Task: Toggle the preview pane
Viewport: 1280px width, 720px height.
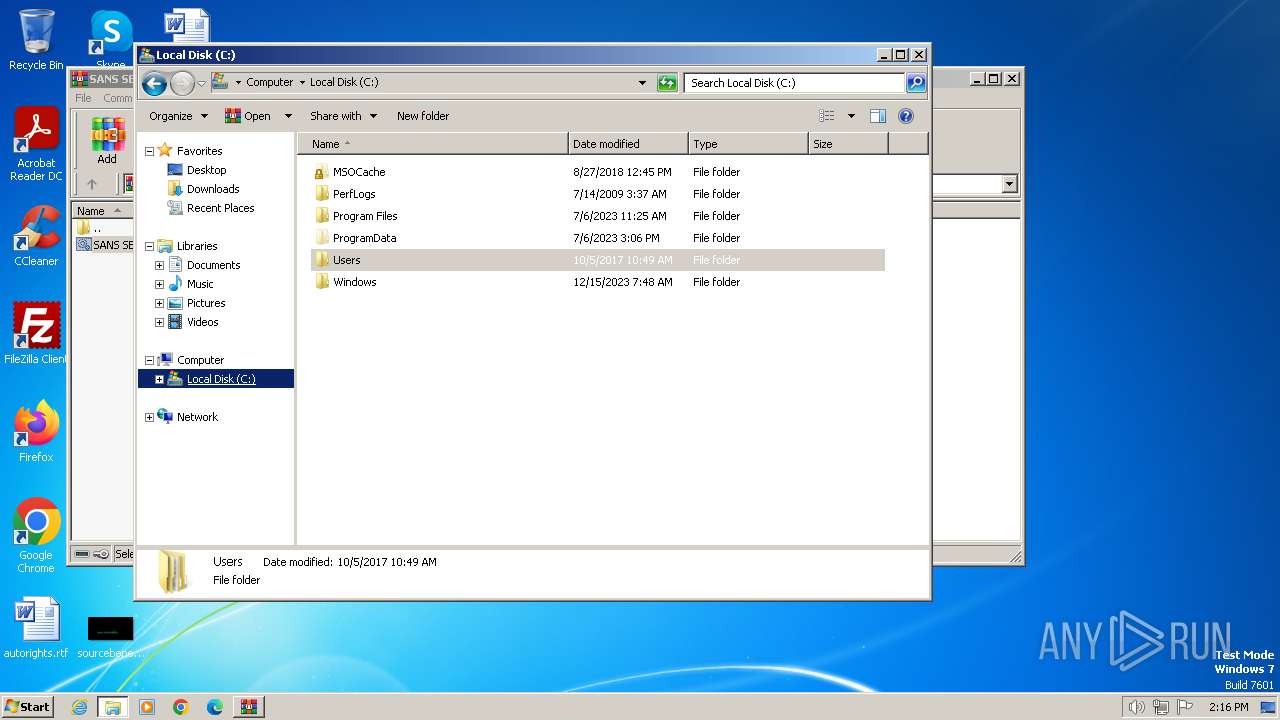Action: pyautogui.click(x=877, y=116)
